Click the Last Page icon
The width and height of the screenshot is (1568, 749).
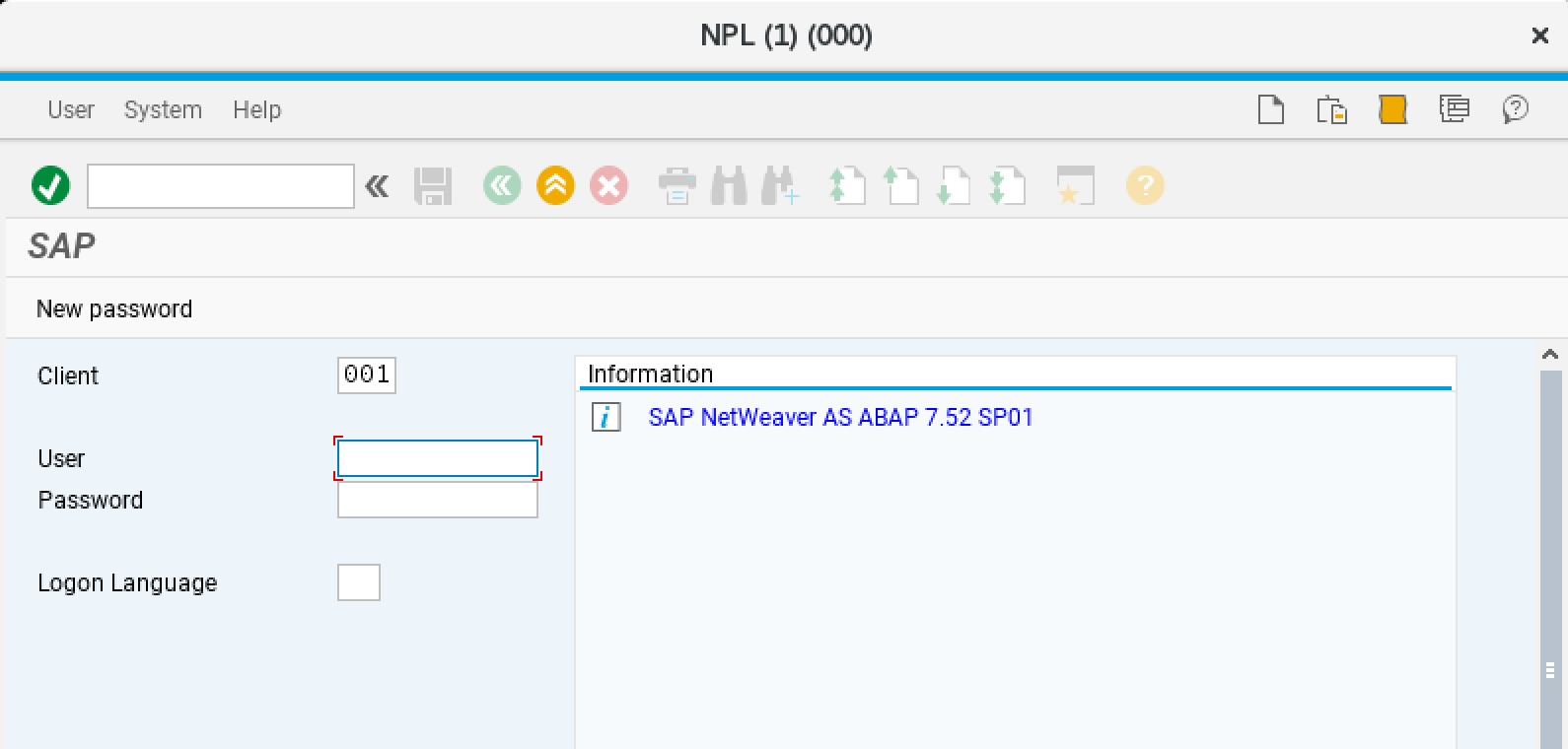pos(1007,185)
